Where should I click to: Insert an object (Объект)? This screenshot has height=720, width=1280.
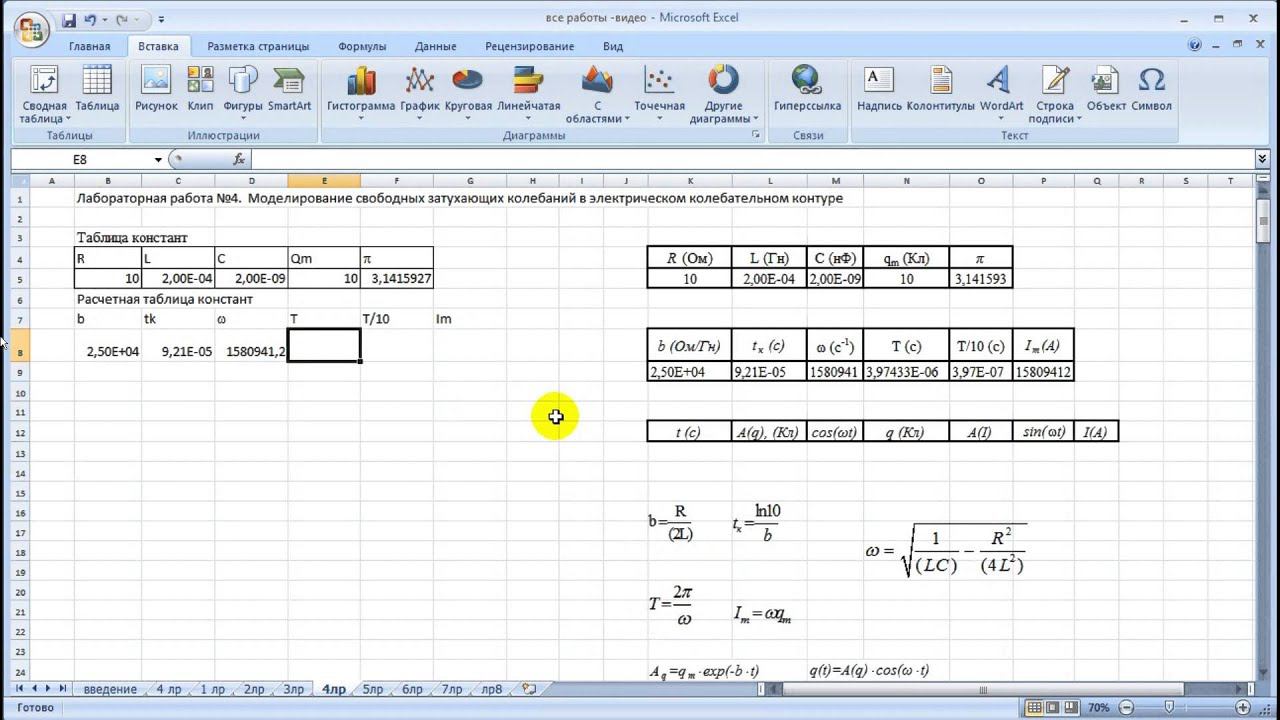(1106, 89)
